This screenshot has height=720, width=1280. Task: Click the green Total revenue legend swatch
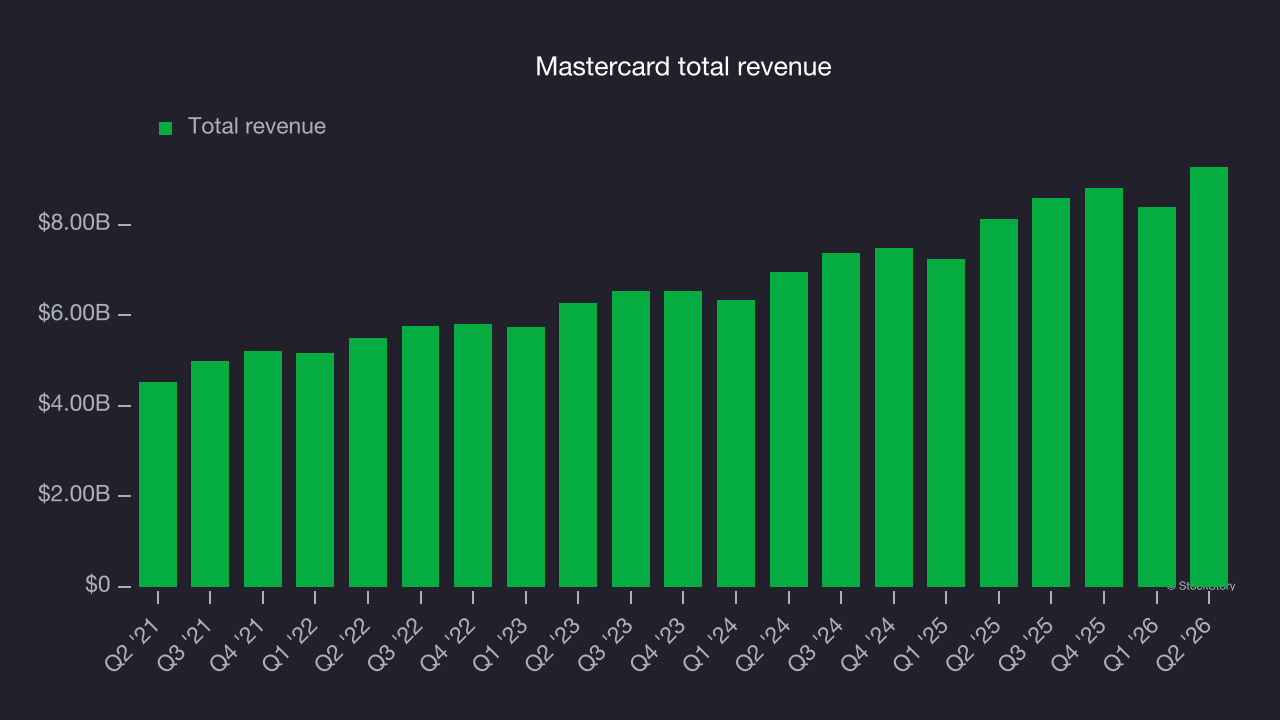click(x=166, y=128)
